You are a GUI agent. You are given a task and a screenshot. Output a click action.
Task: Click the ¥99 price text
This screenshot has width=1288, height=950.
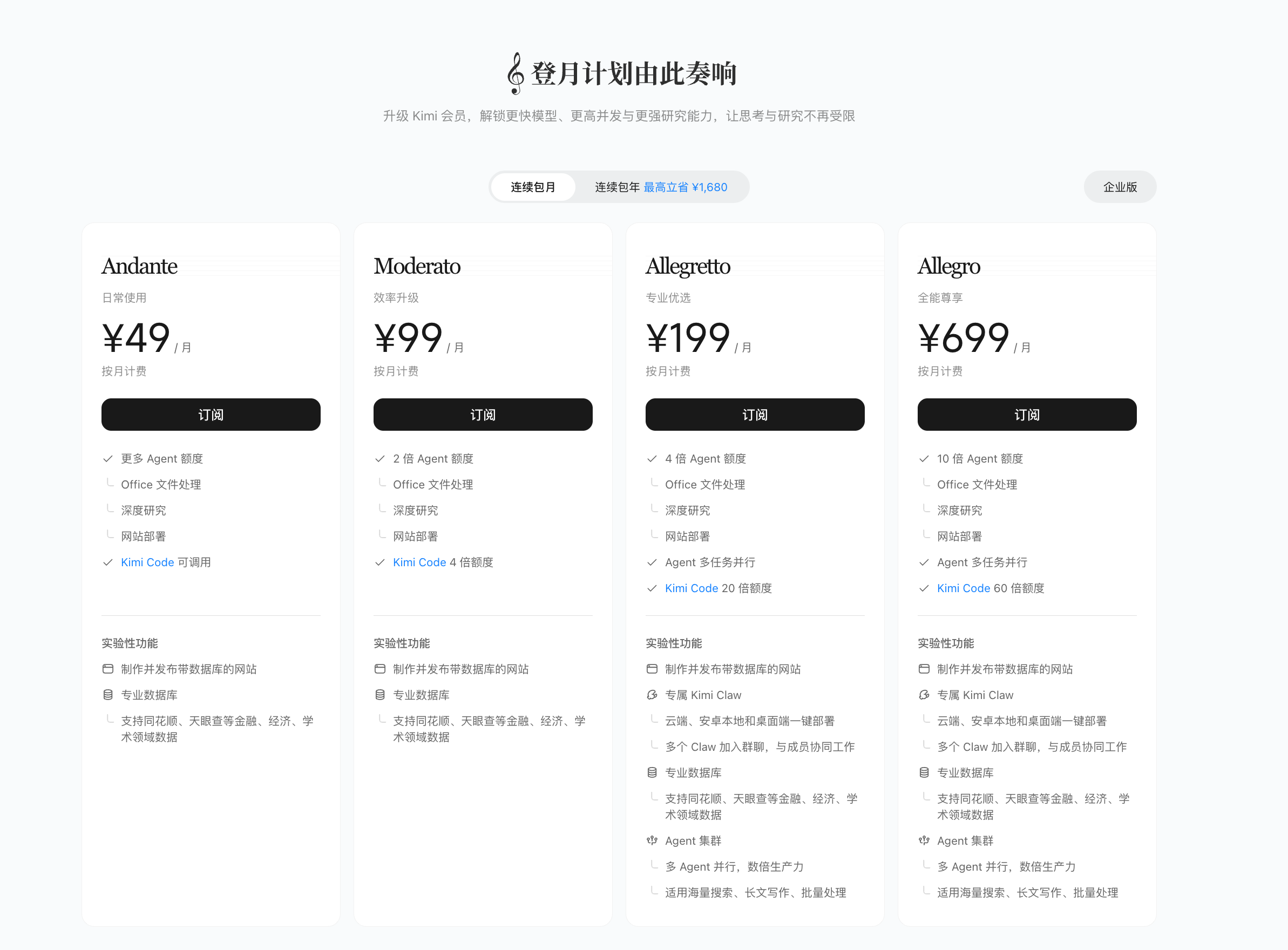408,337
